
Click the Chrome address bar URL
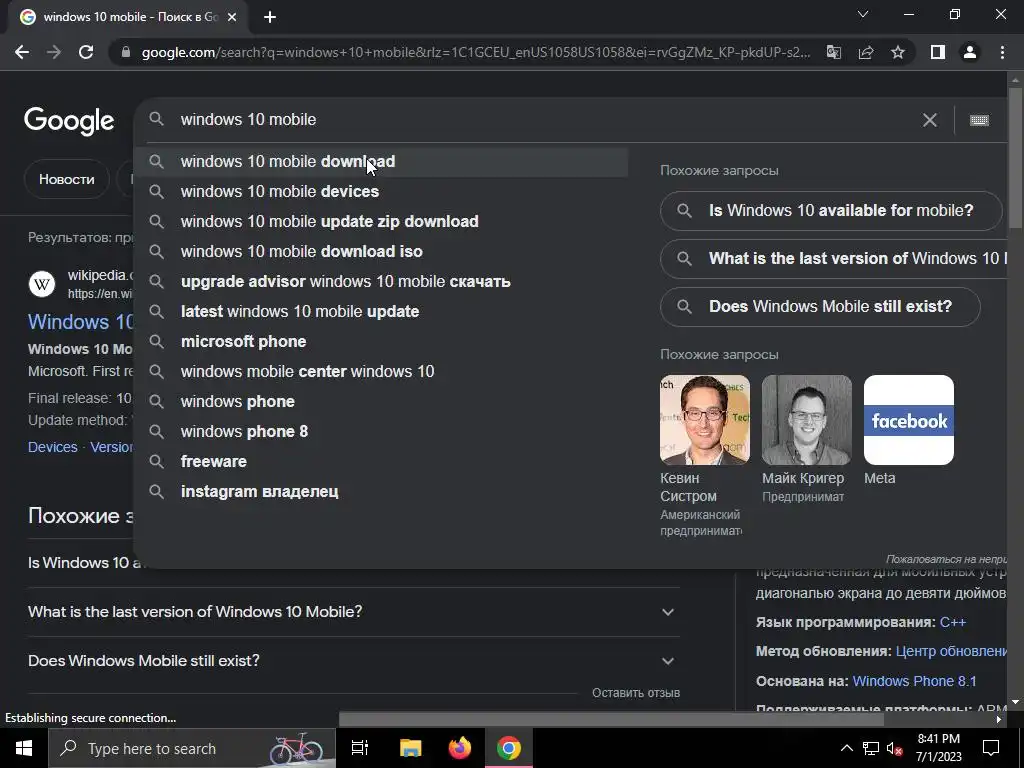tap(475, 52)
